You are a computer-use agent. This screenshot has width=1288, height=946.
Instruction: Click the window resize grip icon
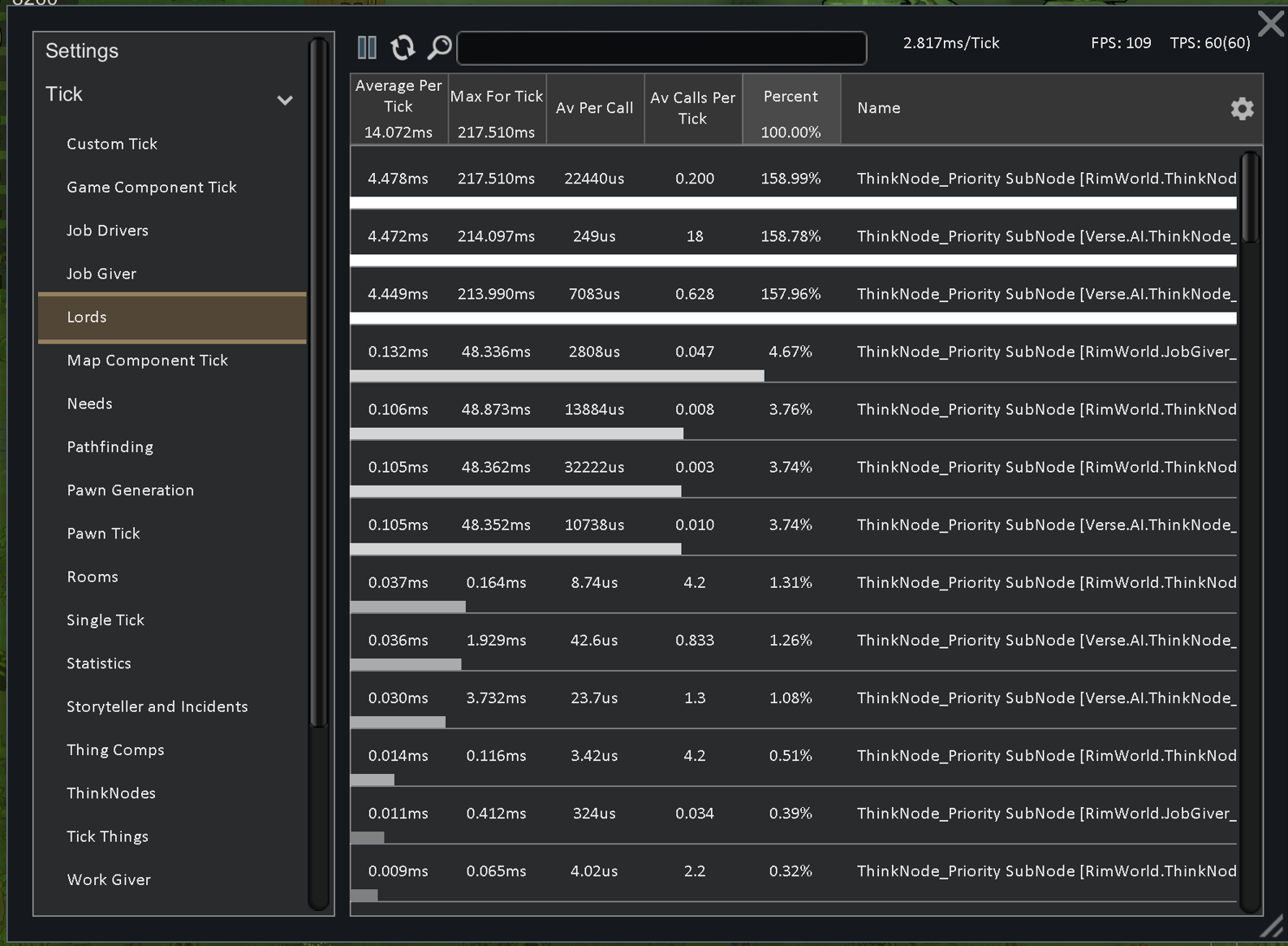1272,927
